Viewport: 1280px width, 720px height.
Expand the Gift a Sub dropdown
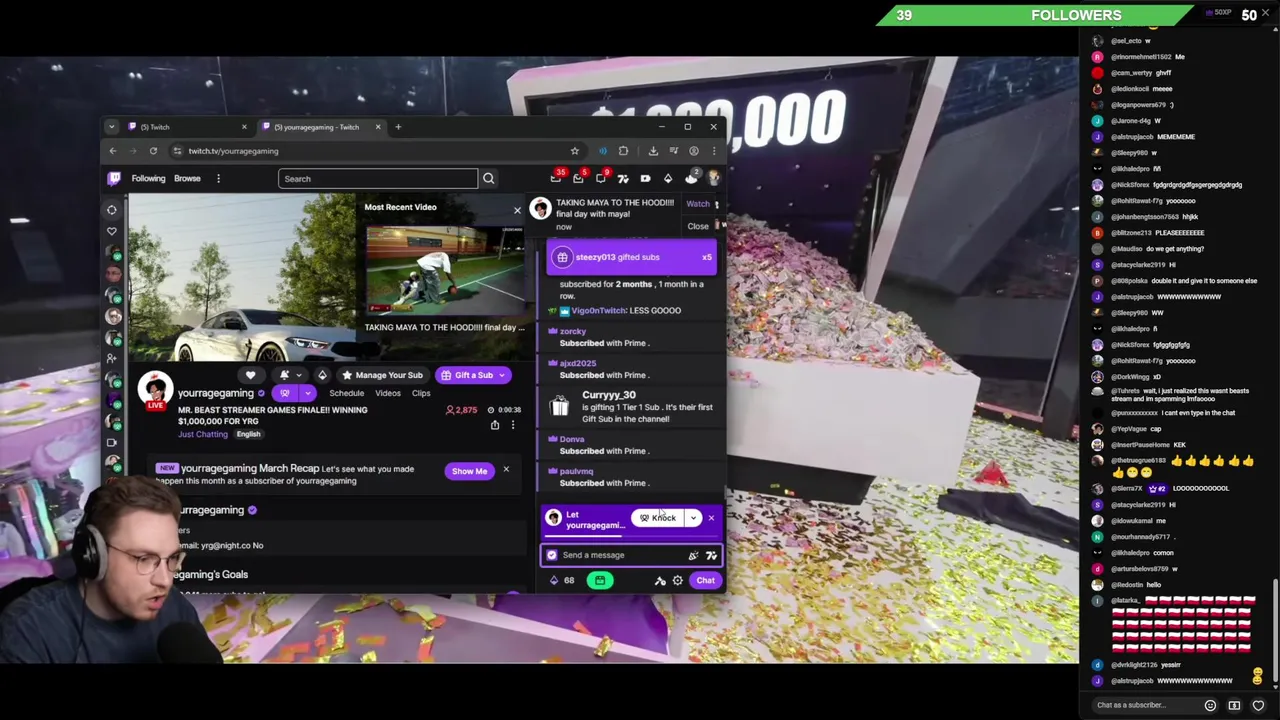[x=502, y=375]
